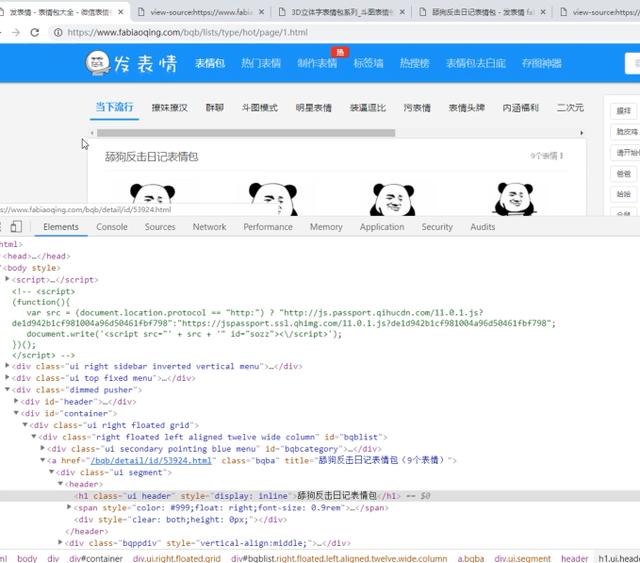Click the 爸爸 tag in right sidebar
Image resolution: width=640 pixels, height=563 pixels.
click(x=624, y=174)
